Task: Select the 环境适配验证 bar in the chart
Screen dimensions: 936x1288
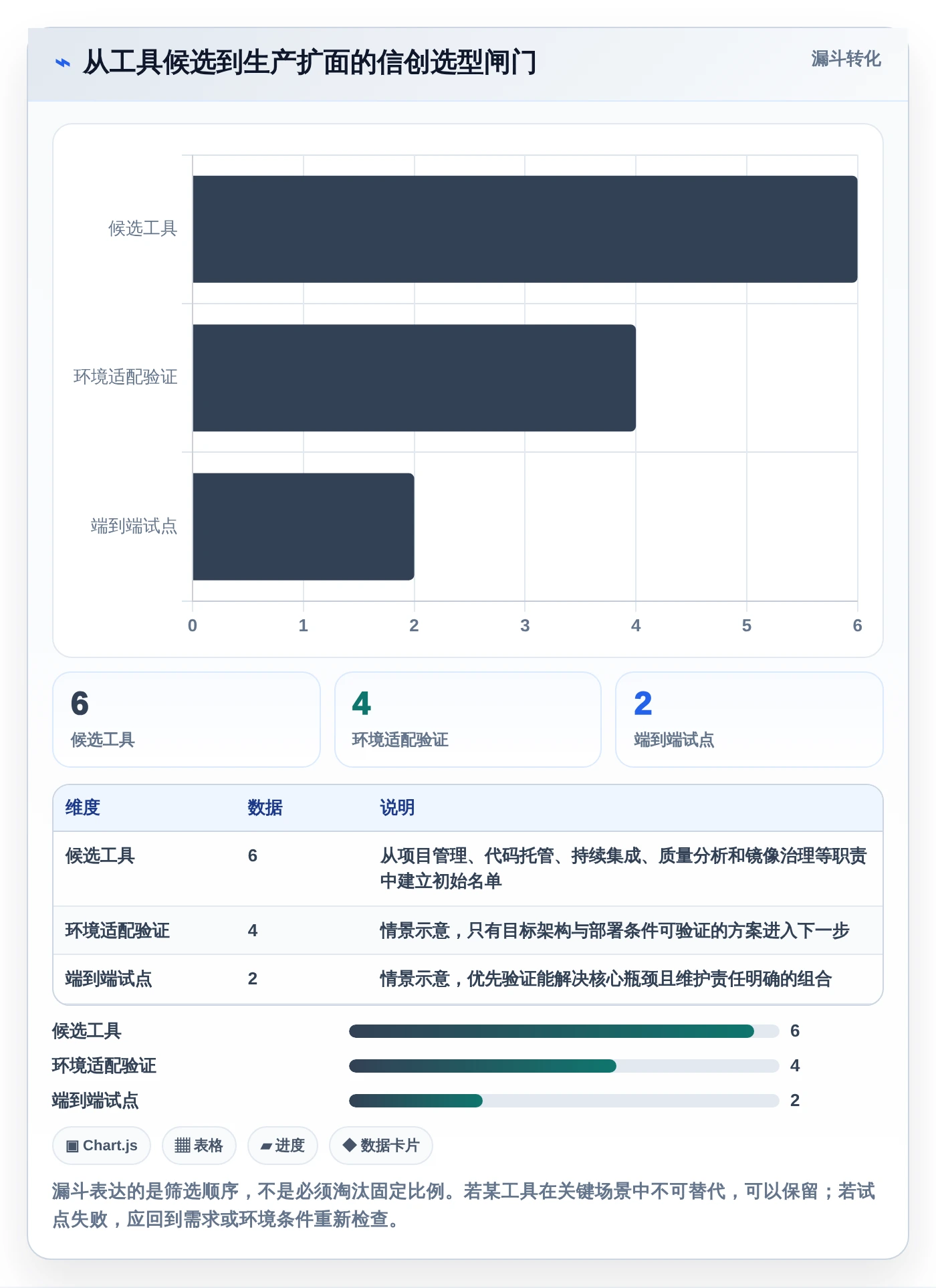Action: coord(414,378)
